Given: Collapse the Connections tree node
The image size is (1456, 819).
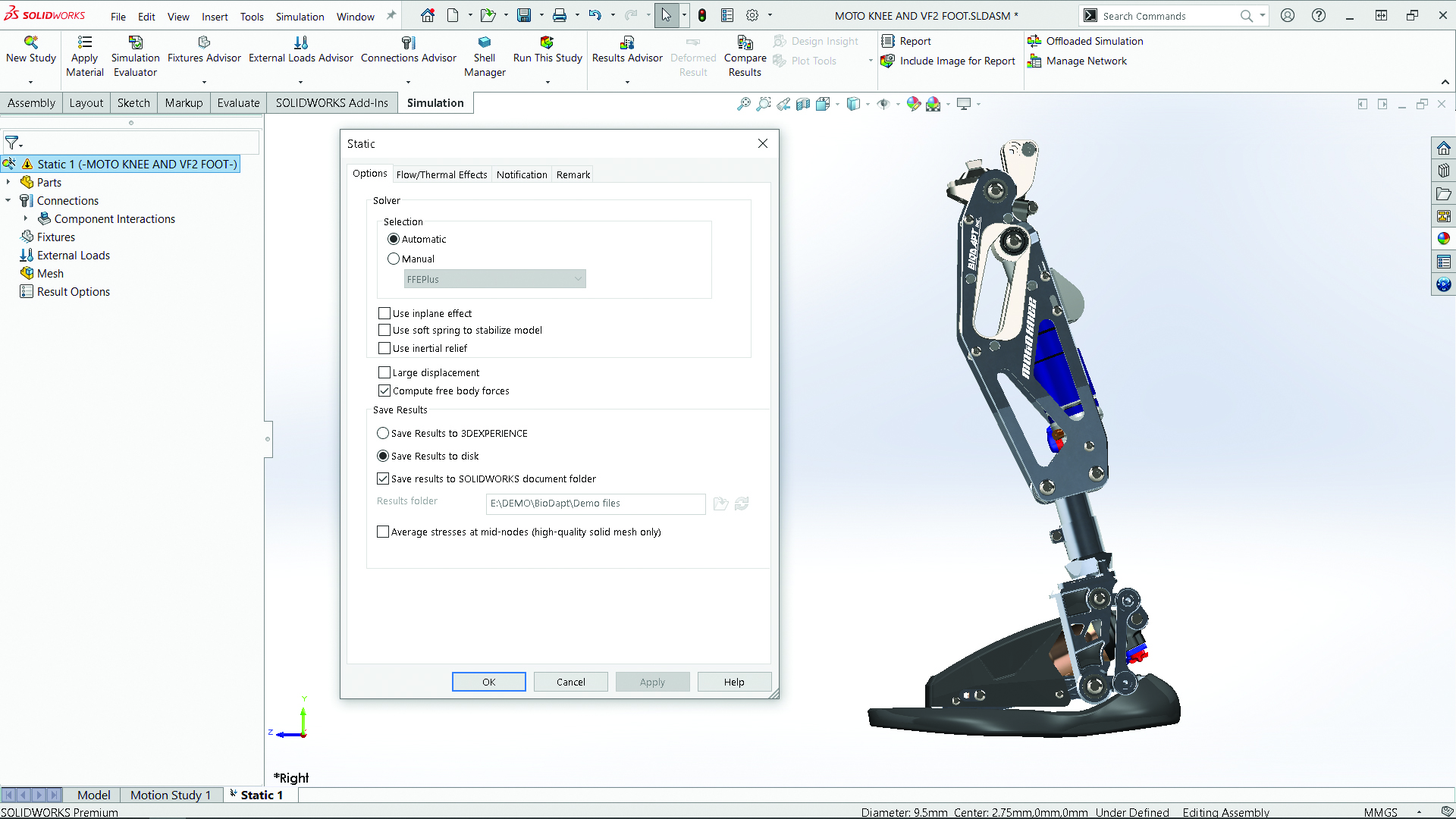Looking at the screenshot, I should click(8, 200).
